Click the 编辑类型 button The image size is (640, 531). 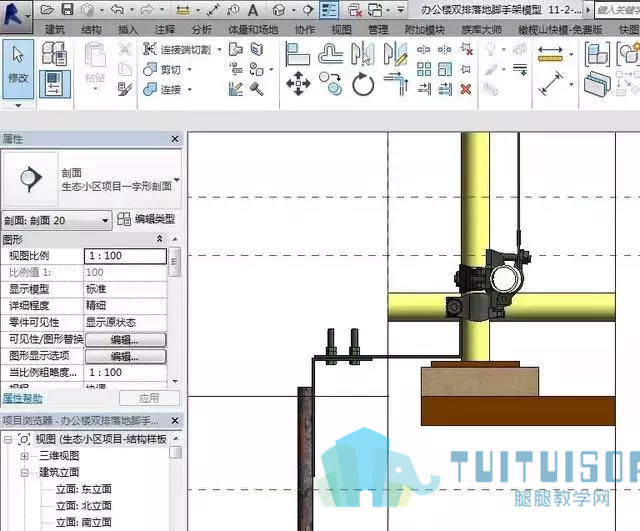pos(146,219)
